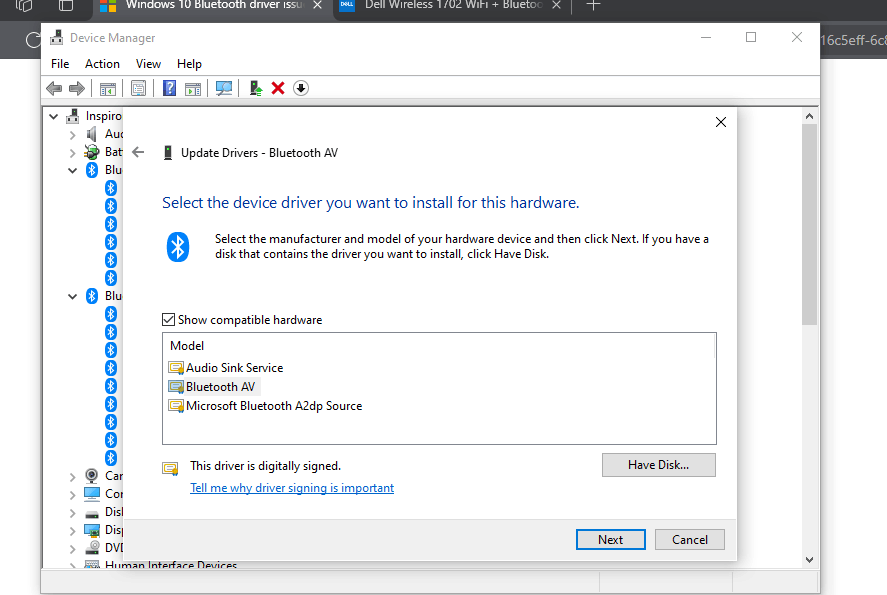Viewport: 887px width, 595px height.
Task: Toggle Show compatible hardware checkbox
Action: [x=169, y=320]
